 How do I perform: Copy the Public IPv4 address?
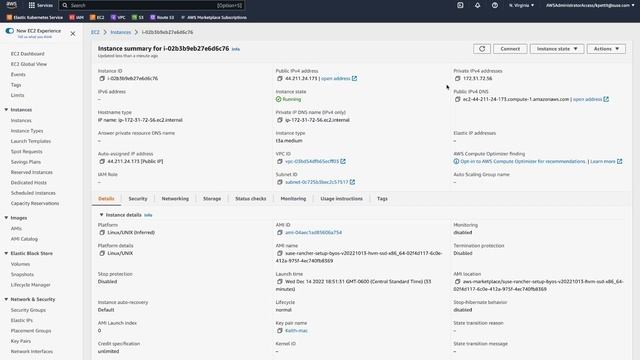280,78
